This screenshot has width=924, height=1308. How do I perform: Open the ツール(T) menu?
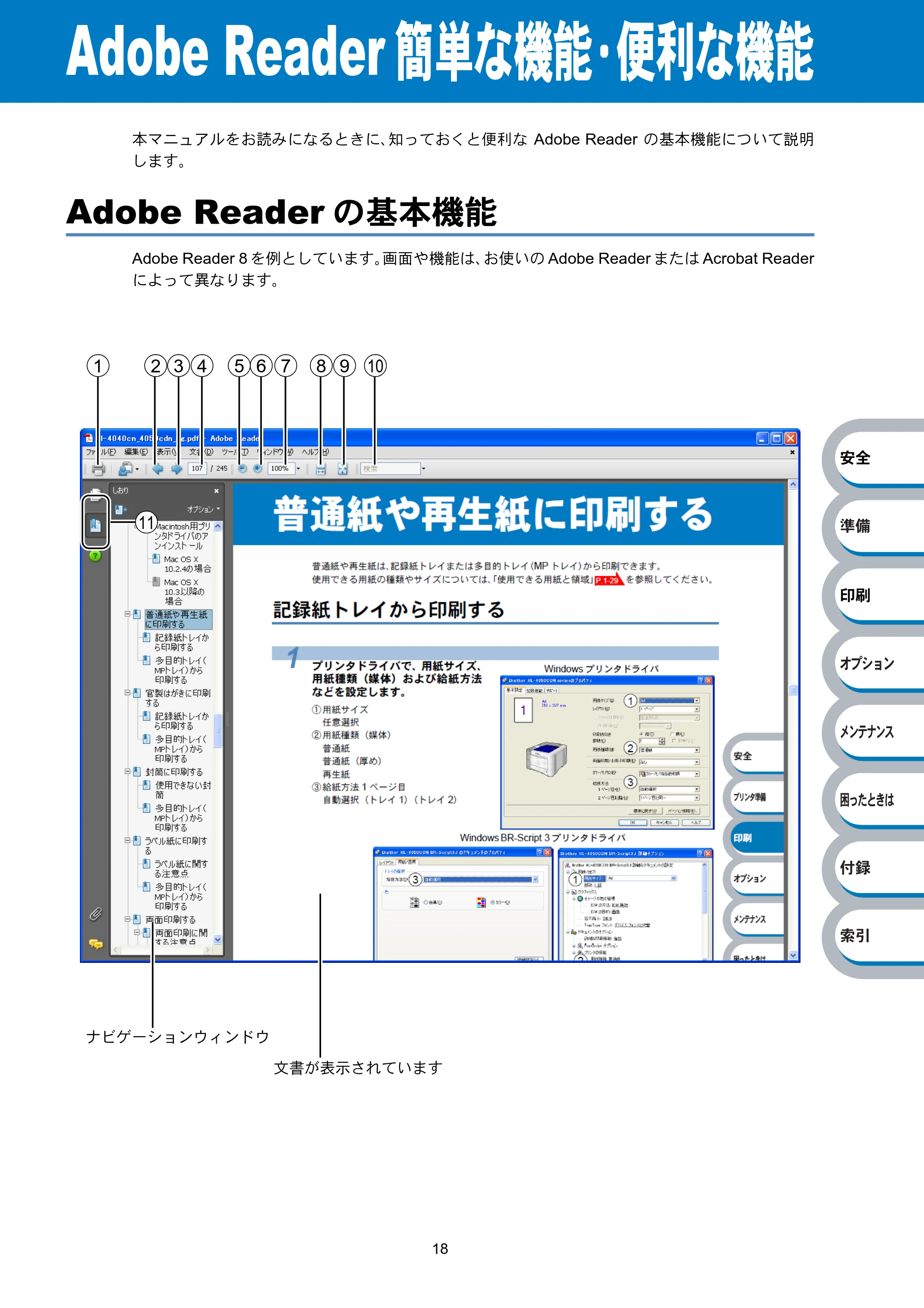235,452
